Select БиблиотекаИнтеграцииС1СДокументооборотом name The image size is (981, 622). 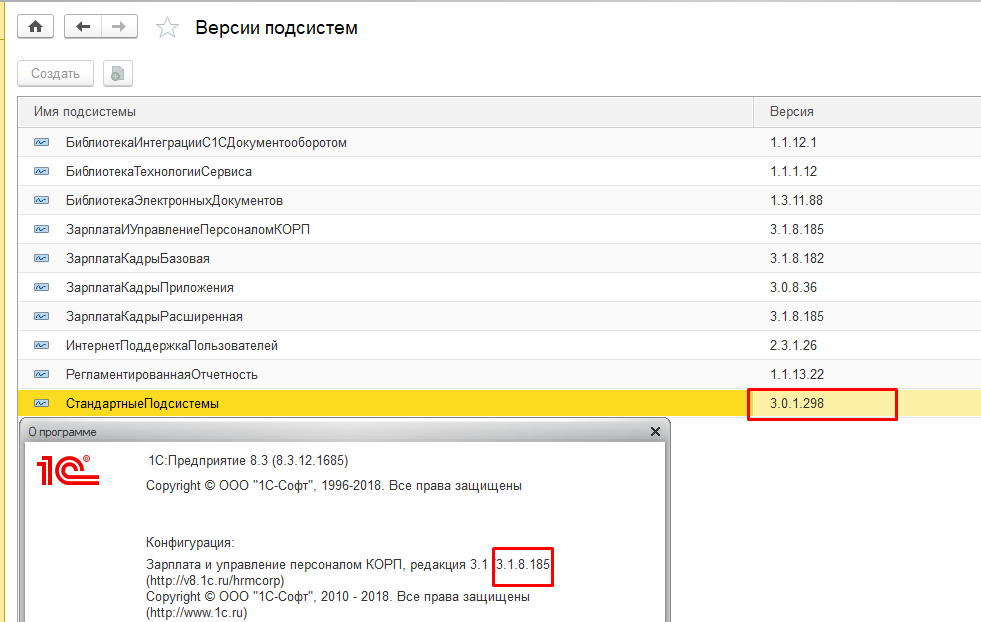coord(206,143)
